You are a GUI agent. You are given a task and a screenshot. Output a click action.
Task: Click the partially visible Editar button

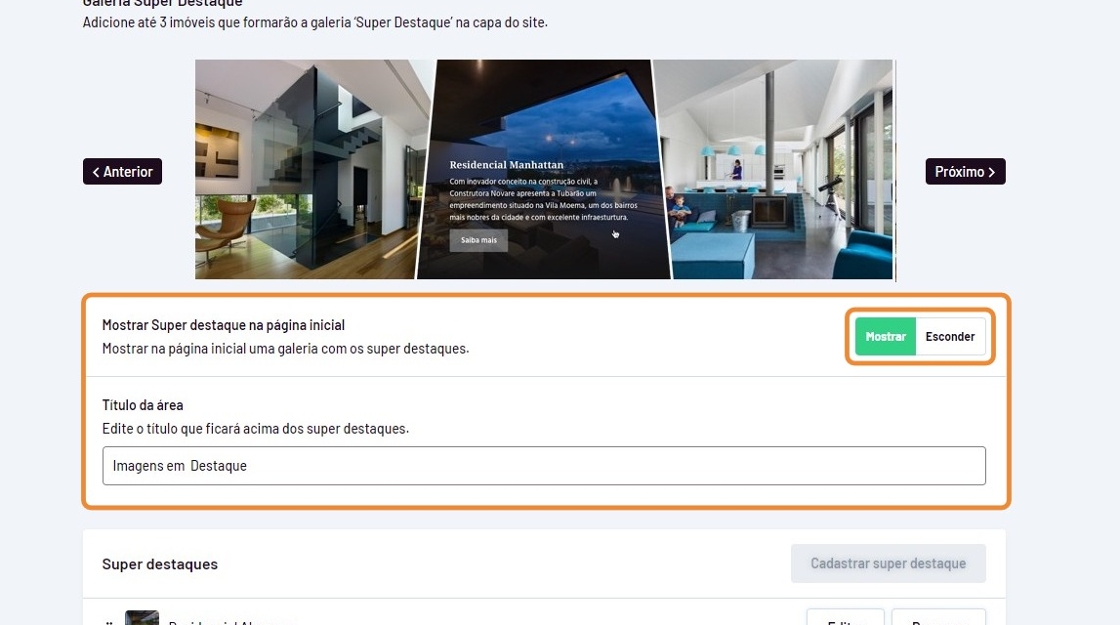click(845, 618)
